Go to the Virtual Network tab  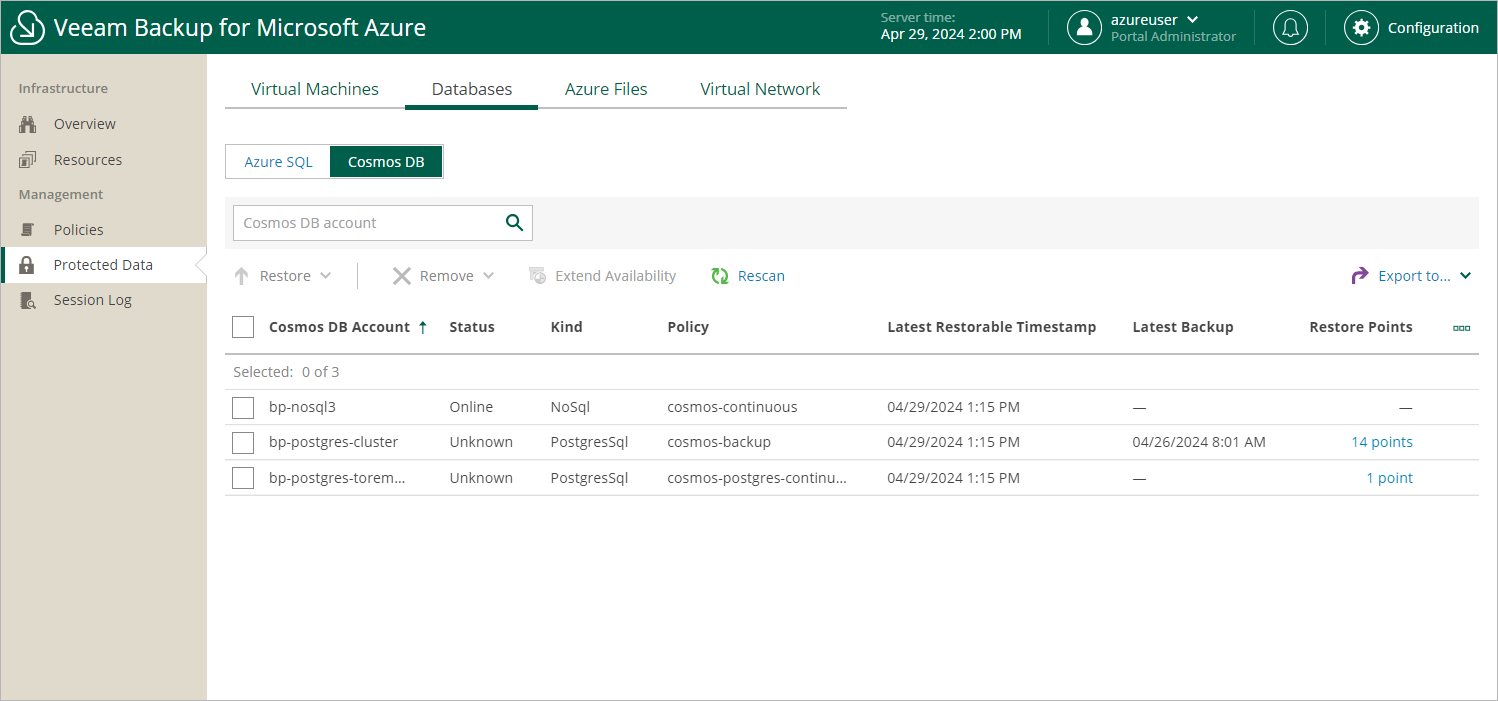[760, 89]
